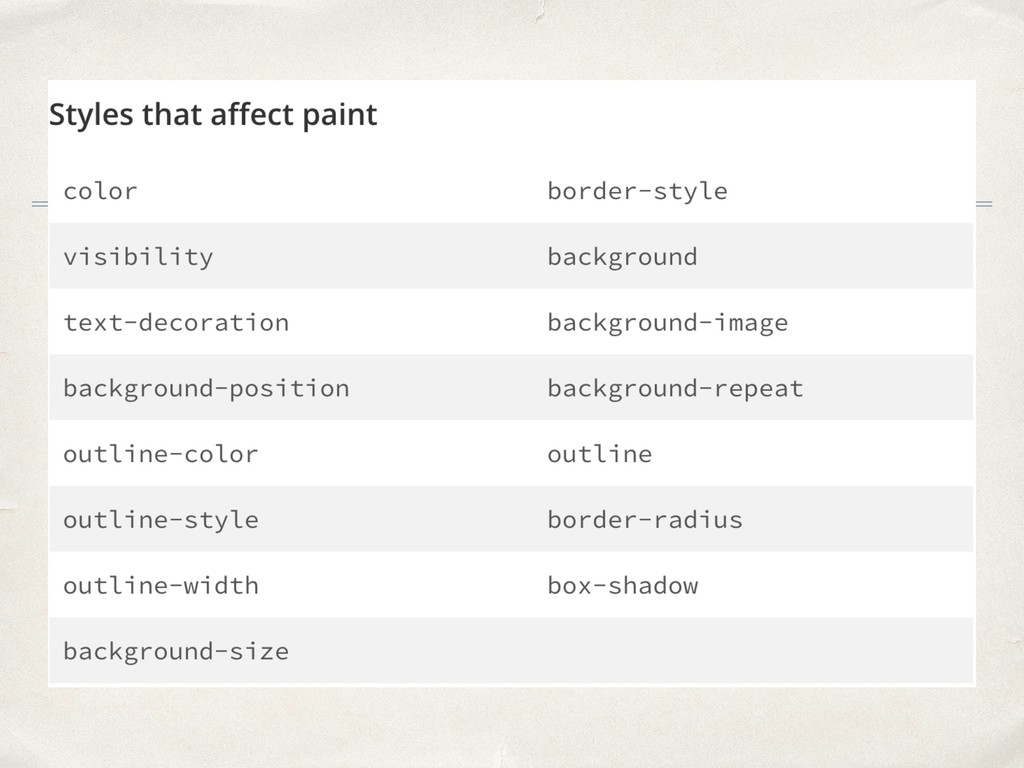Screen dimensions: 1024x768
Task: Click the decorative line left of table
Action: [40, 204]
